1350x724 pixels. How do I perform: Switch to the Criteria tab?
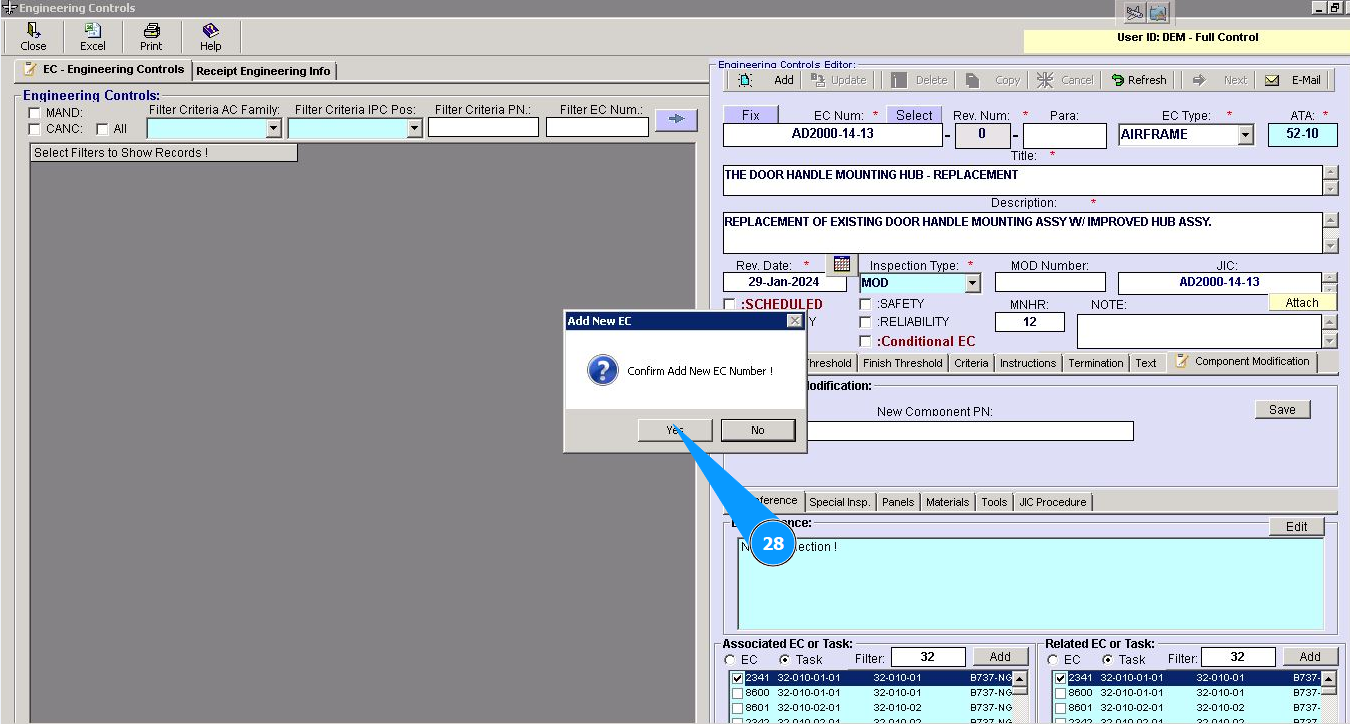click(971, 363)
